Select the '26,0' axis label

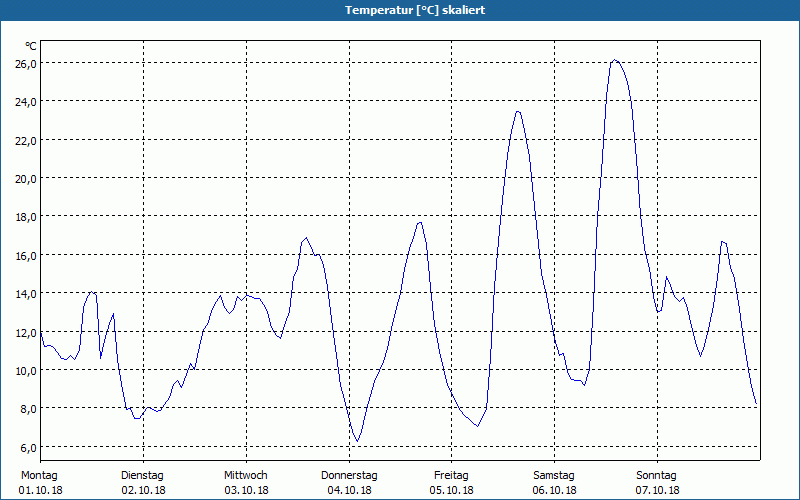click(x=26, y=63)
